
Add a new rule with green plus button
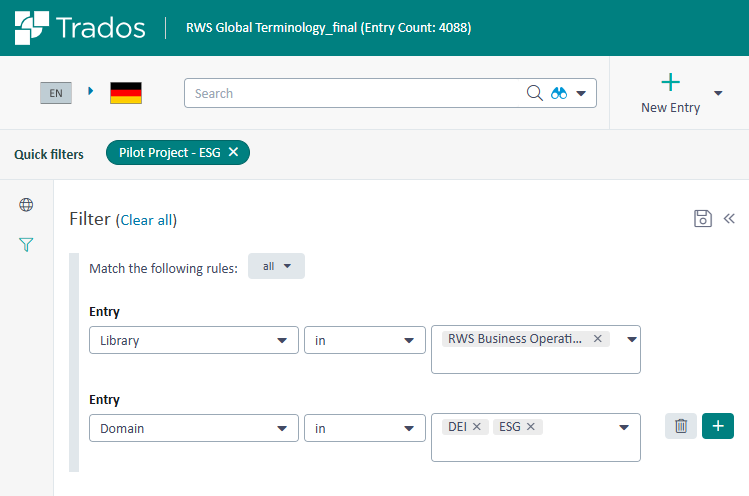click(x=717, y=426)
